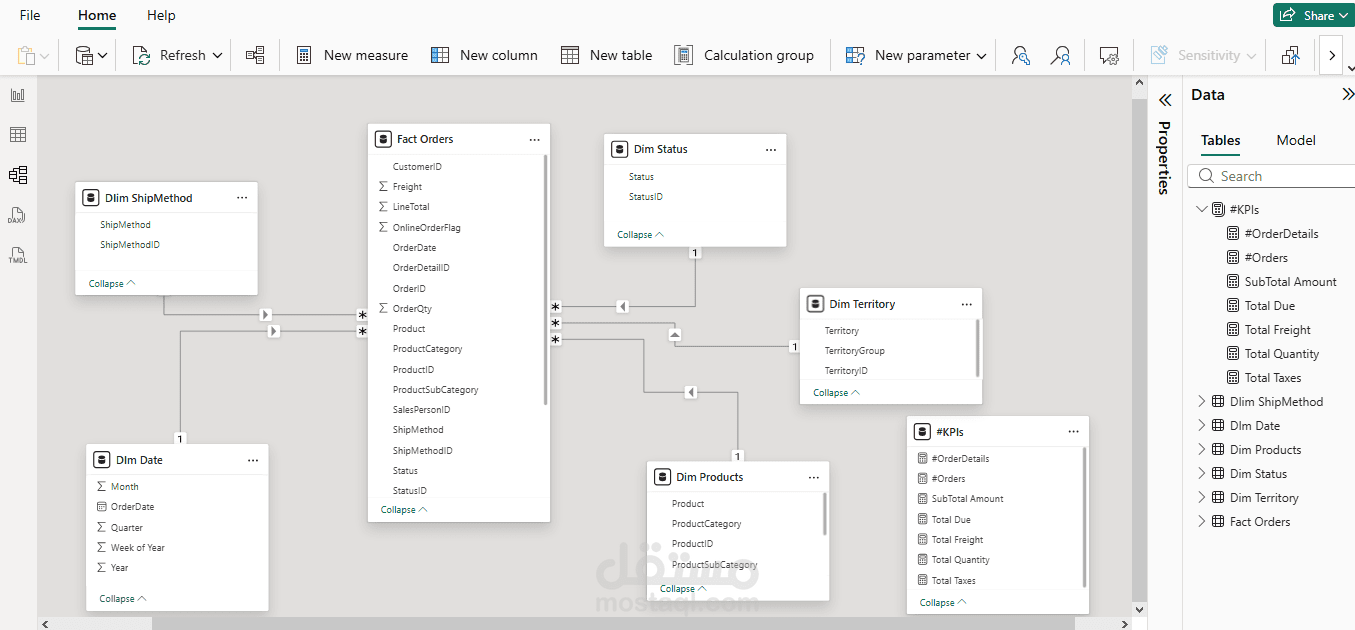The image size is (1355, 630).
Task: Collapse the Dim Status table card
Action: [640, 235]
